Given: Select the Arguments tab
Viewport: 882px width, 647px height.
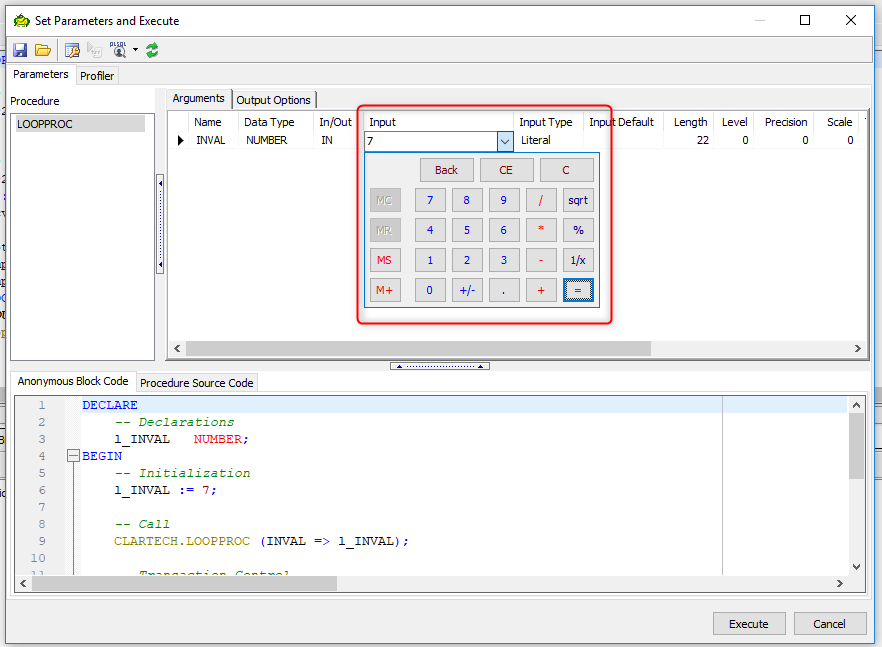Looking at the screenshot, I should click(198, 98).
